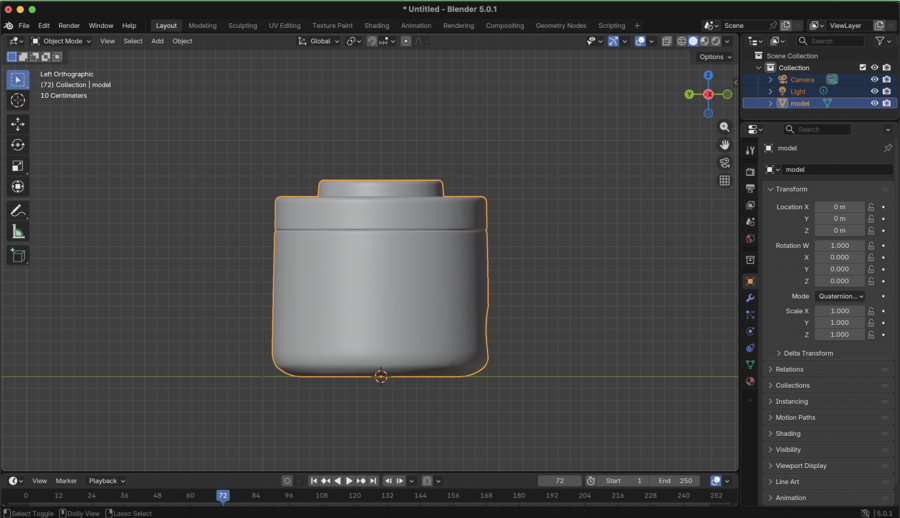Click the viewport Options button
This screenshot has width=900, height=518.
pos(715,57)
